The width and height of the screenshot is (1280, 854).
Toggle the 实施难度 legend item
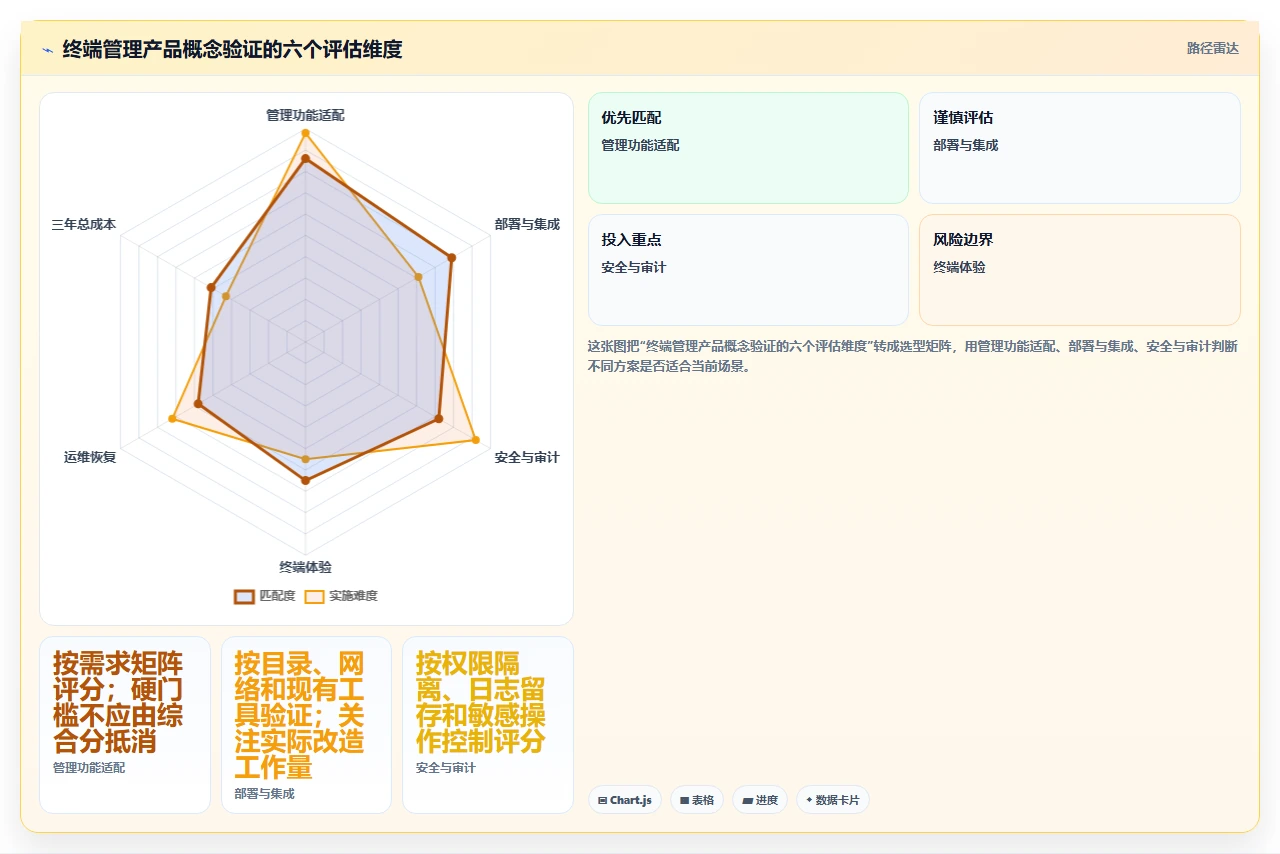click(341, 596)
